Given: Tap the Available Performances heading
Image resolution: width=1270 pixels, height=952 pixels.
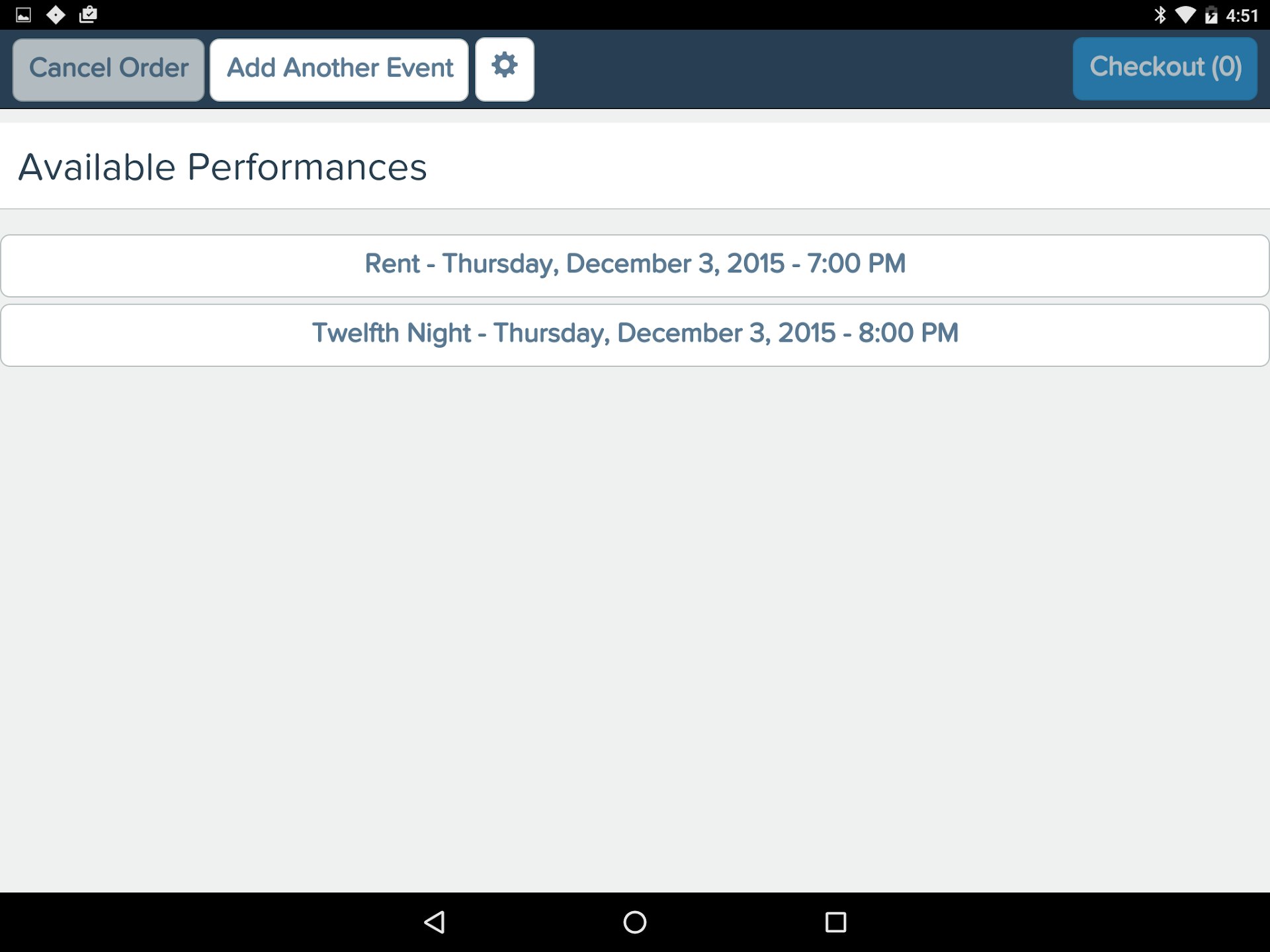Looking at the screenshot, I should [x=222, y=167].
